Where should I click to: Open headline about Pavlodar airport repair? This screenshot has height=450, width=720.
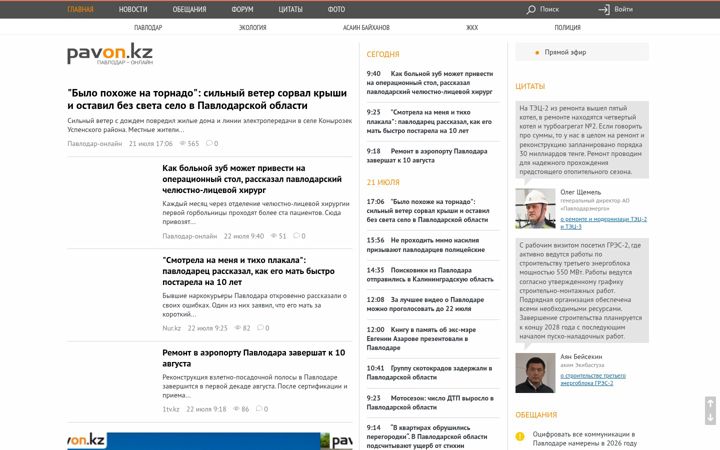coord(253,358)
